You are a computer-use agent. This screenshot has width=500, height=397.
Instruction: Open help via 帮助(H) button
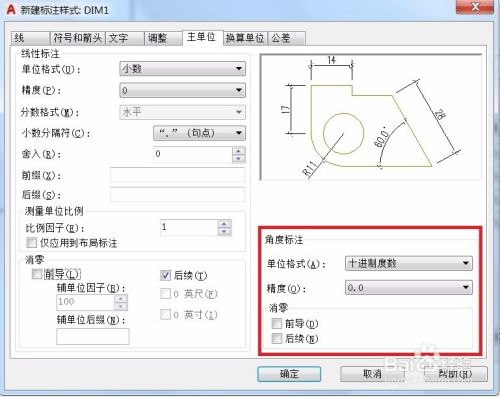(x=455, y=374)
